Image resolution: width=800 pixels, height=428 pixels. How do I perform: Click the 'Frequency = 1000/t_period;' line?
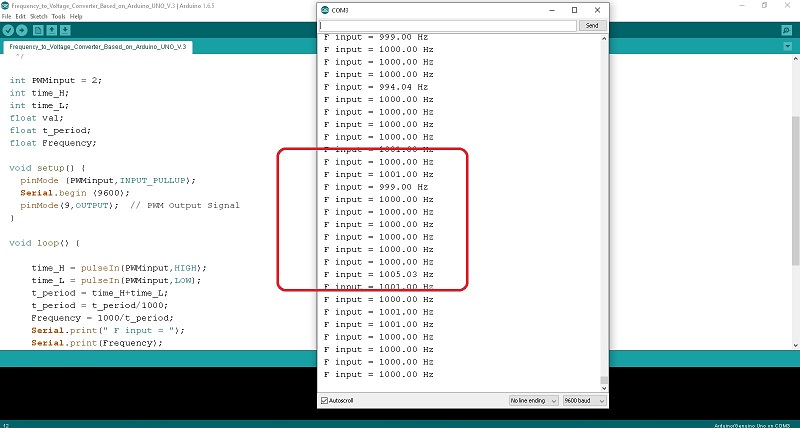click(102, 318)
